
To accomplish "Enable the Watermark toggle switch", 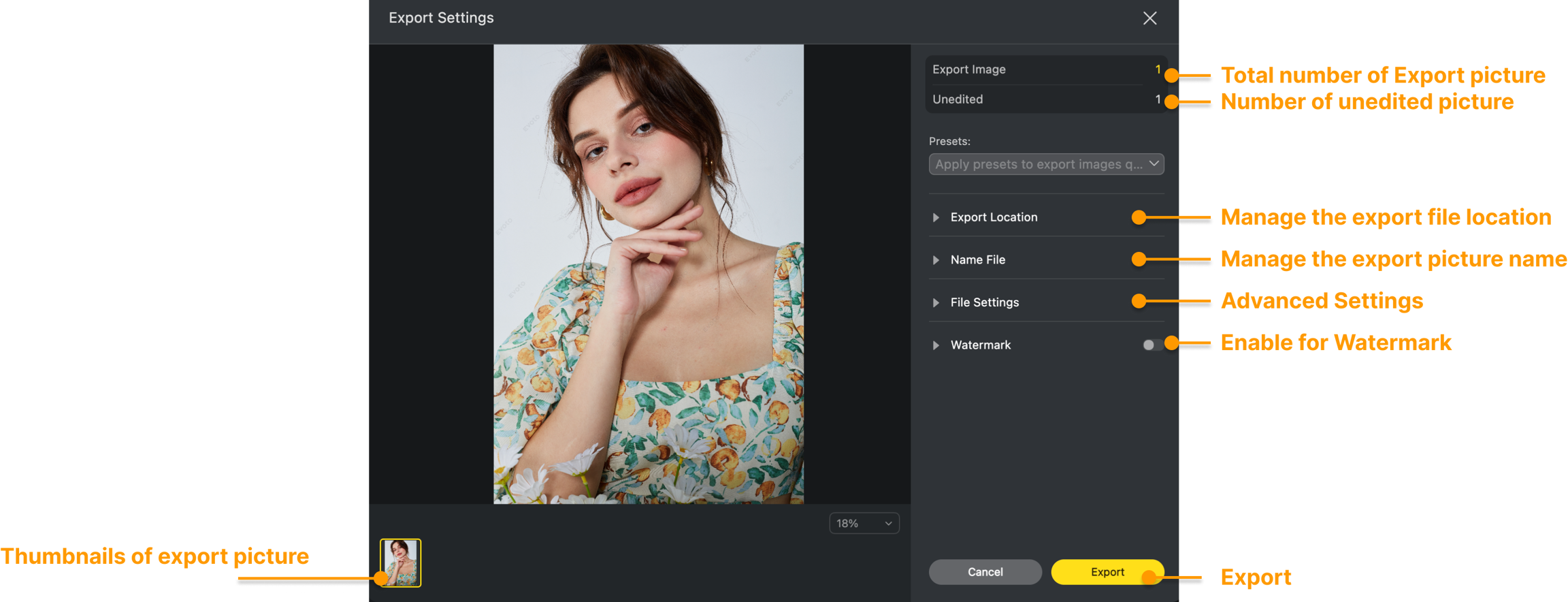I will (1151, 345).
